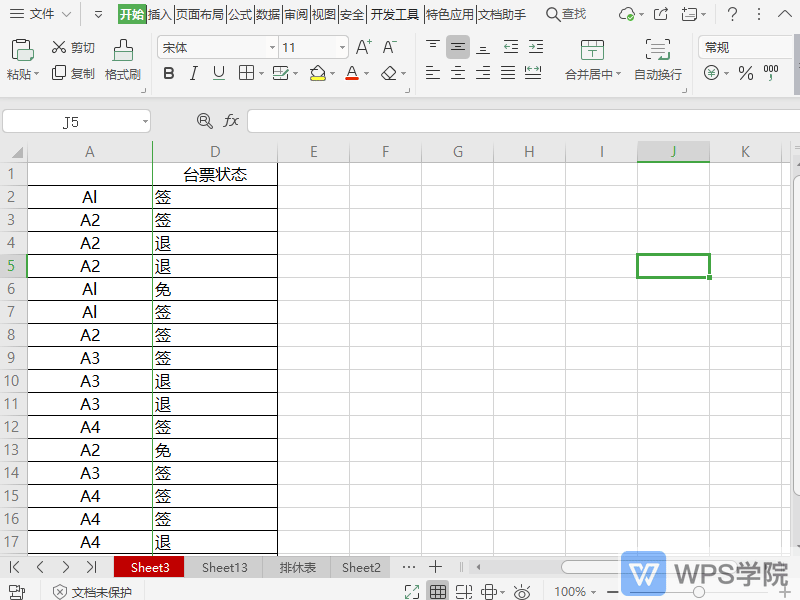Click the new sheet plus button
The width and height of the screenshot is (800, 600).
pyautogui.click(x=436, y=567)
